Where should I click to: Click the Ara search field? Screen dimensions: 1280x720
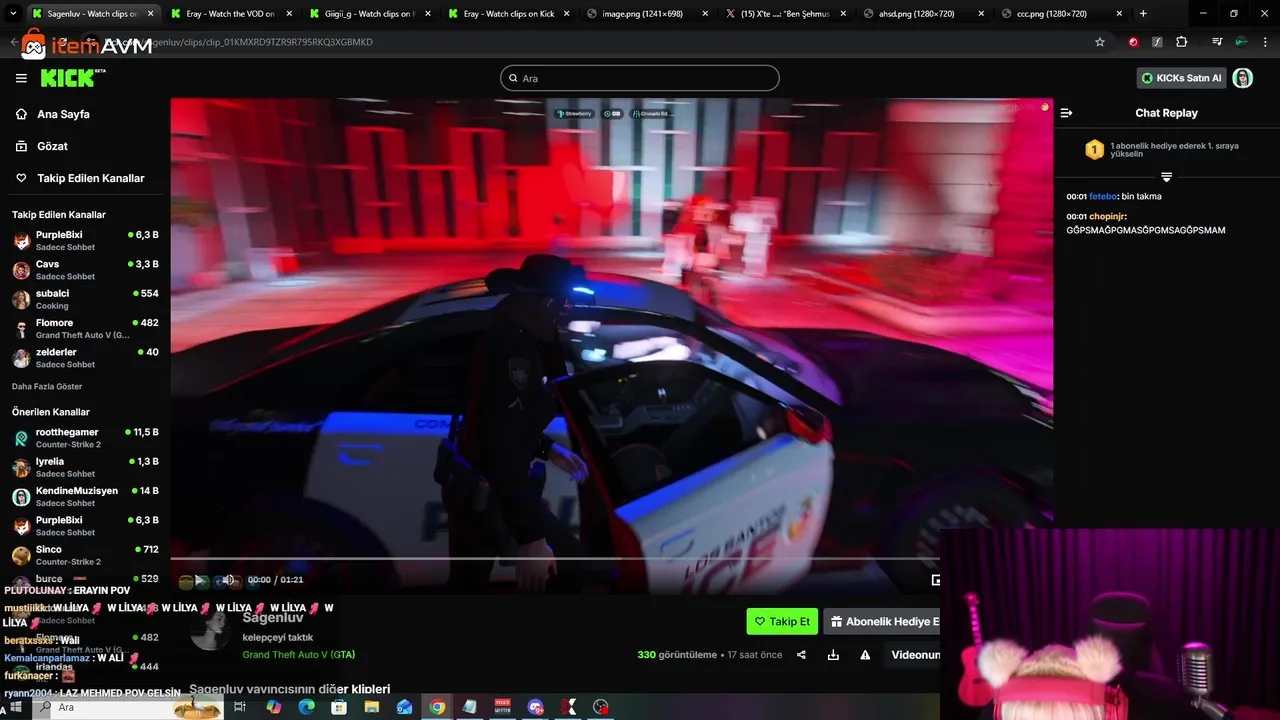(640, 78)
